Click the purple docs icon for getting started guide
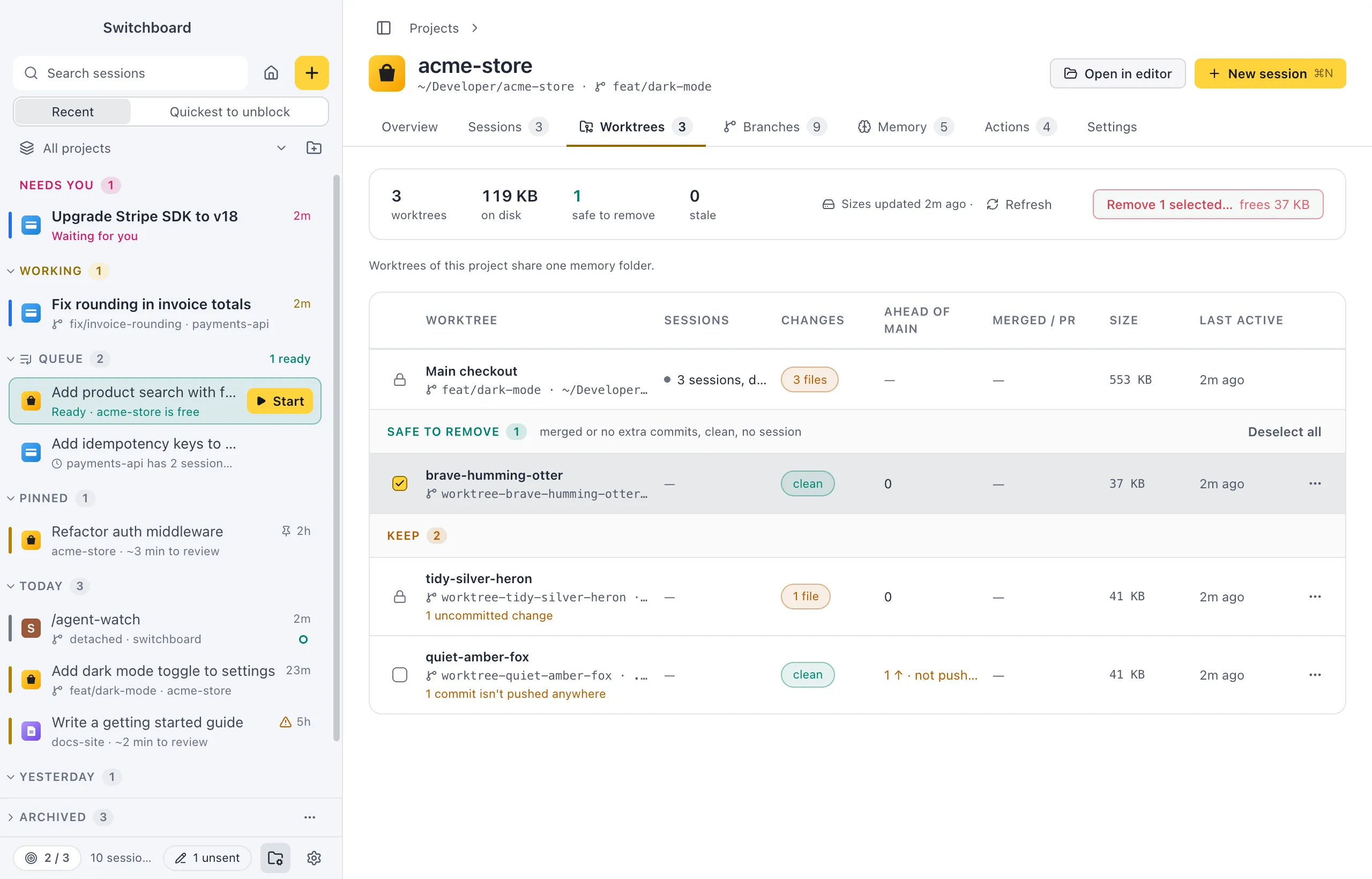The image size is (1372, 879). coord(31,731)
